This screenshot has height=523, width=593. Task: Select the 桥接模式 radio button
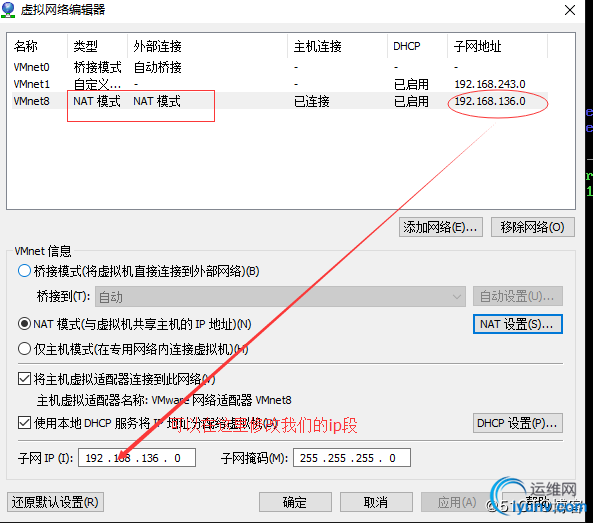point(24,271)
